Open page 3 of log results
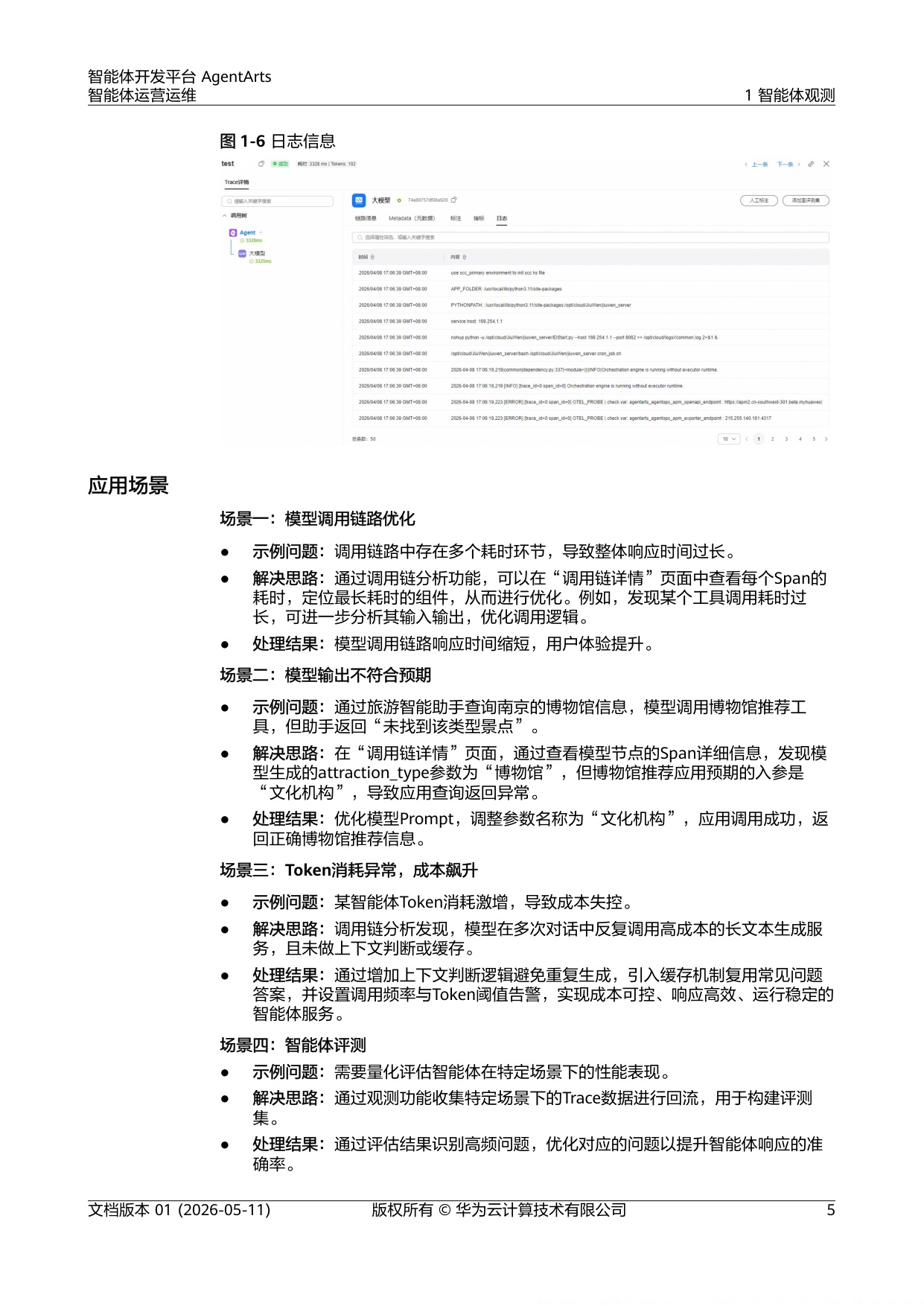The width and height of the screenshot is (924, 1306). point(786,439)
